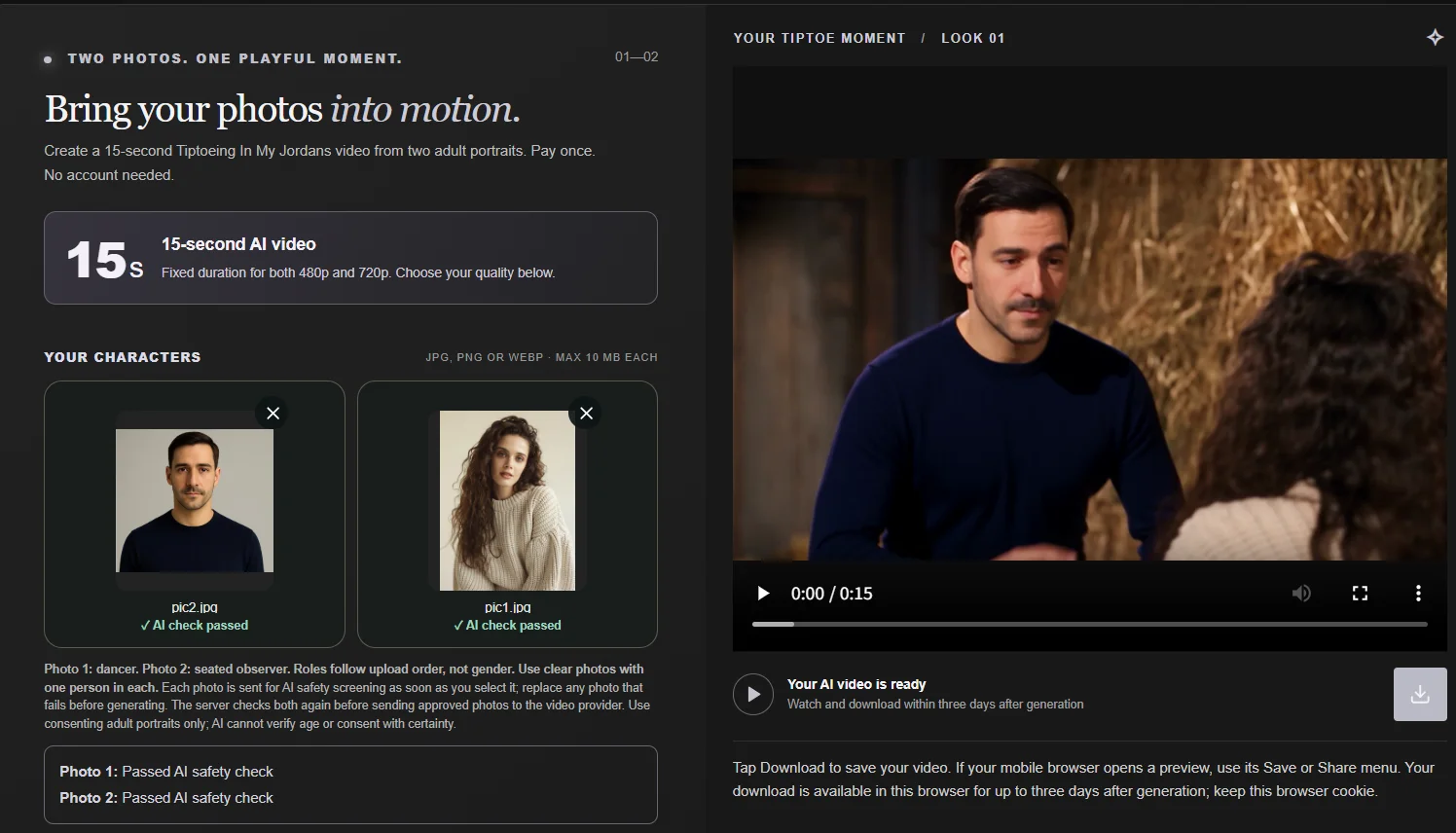Click 'Photo 1: Passed AI safety check'
Screen dimensions: 1456x833
point(166,772)
